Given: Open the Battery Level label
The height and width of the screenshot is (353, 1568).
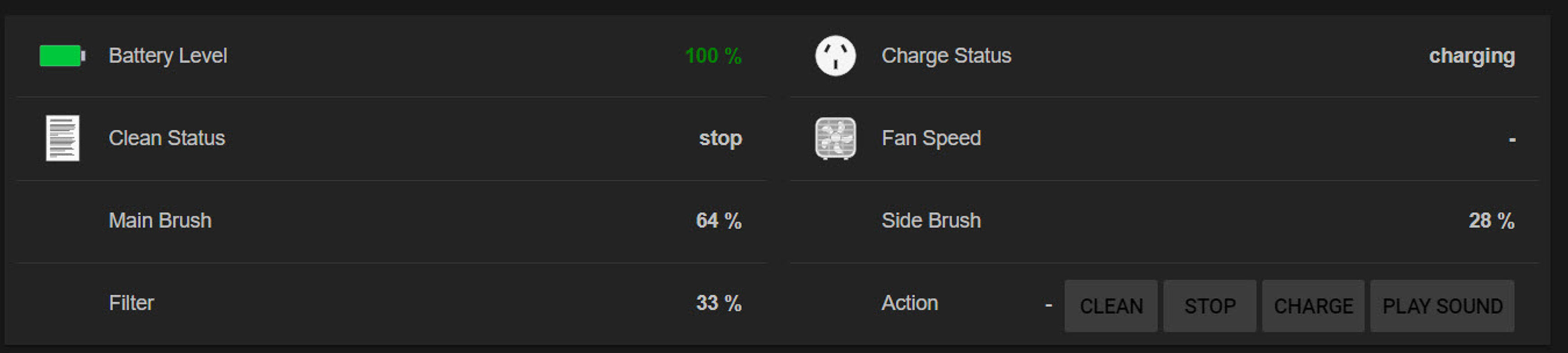Looking at the screenshot, I should pos(167,56).
